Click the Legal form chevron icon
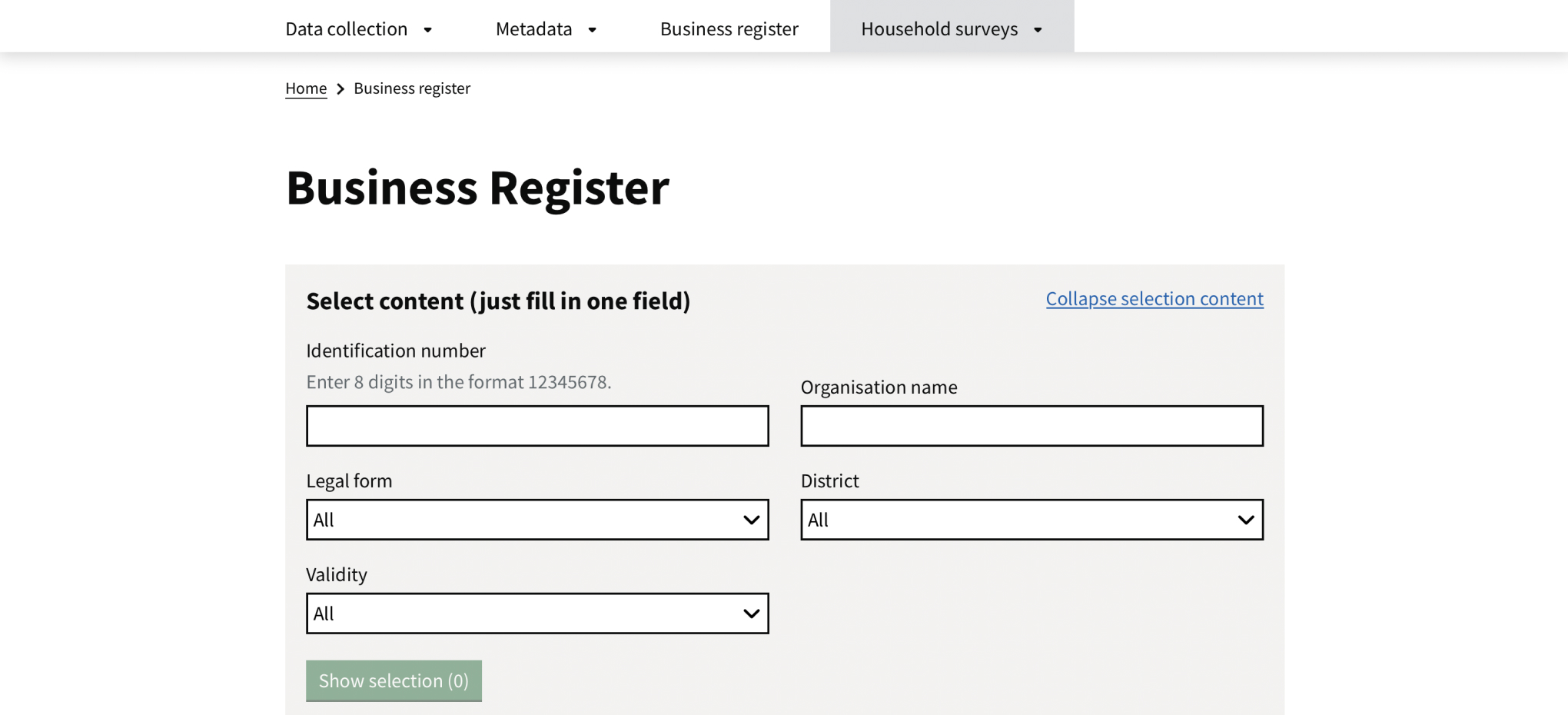The height and width of the screenshot is (715, 1568). tap(751, 520)
